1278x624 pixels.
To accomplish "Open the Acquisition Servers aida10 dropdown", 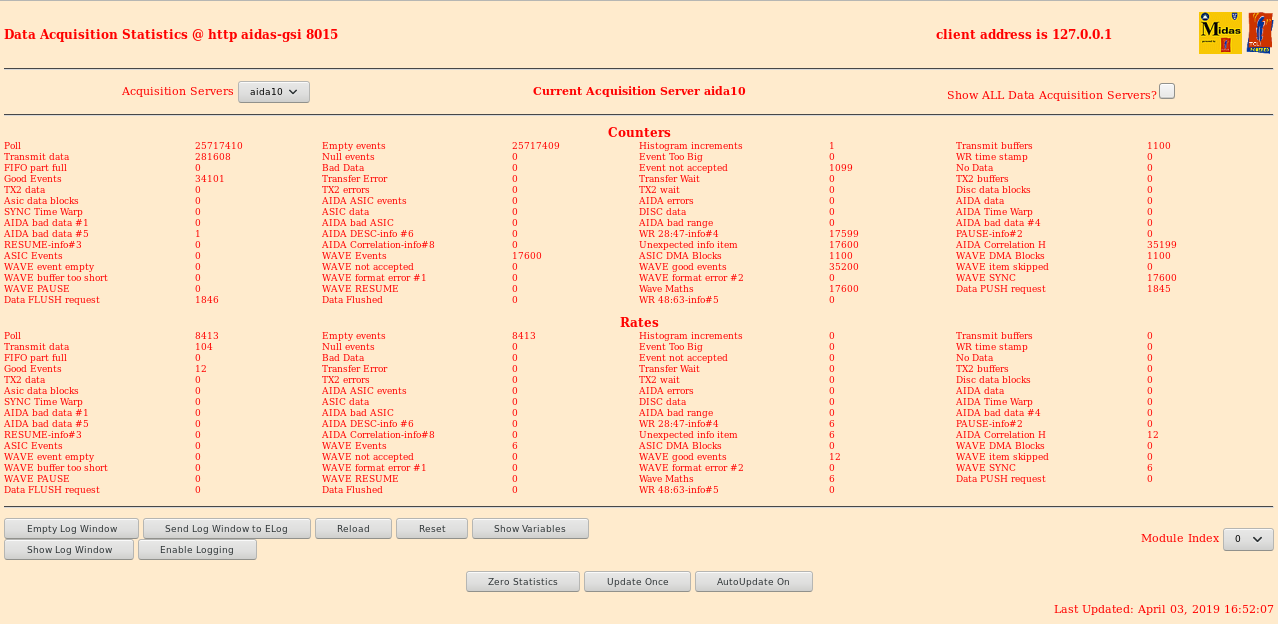I will [274, 92].
